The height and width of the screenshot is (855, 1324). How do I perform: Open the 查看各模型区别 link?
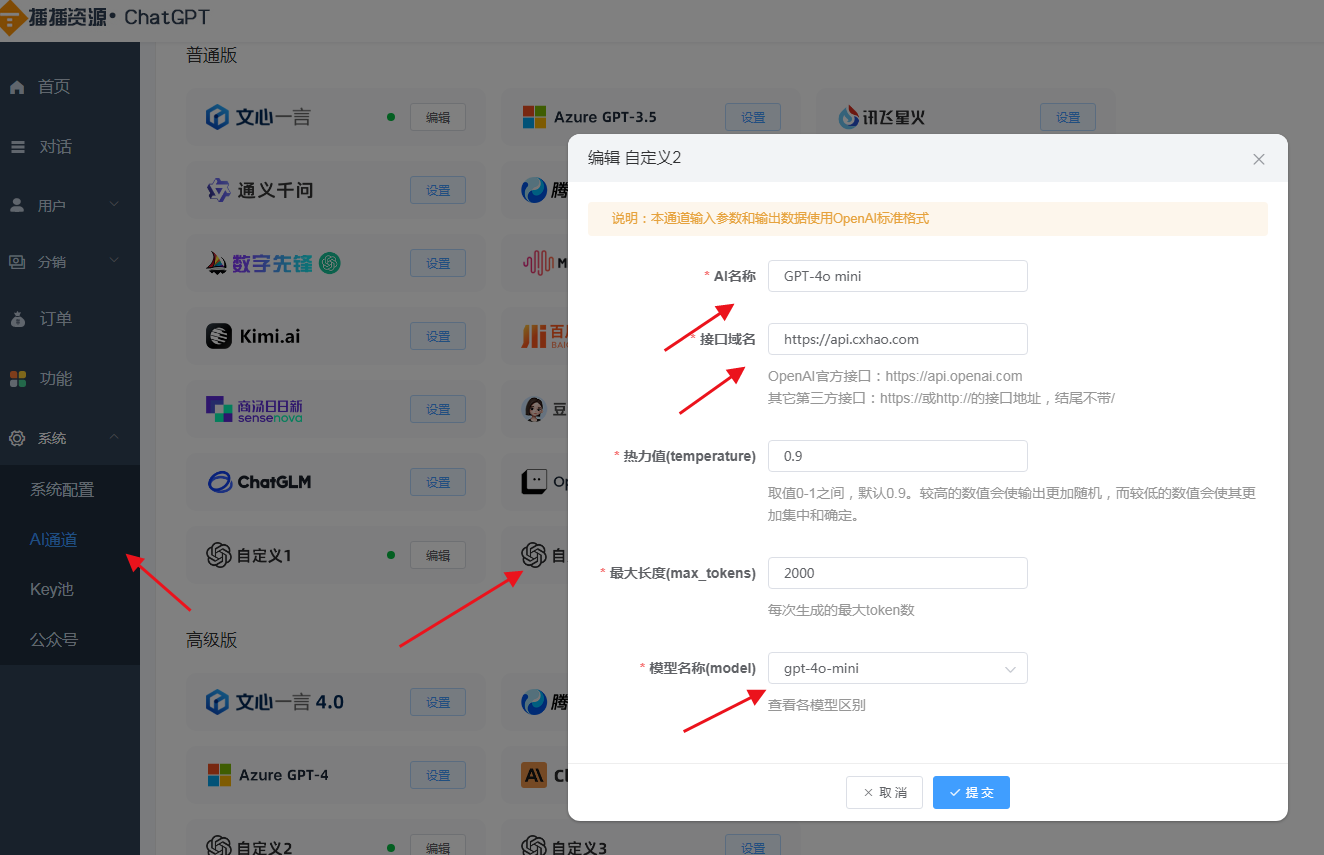coord(816,705)
